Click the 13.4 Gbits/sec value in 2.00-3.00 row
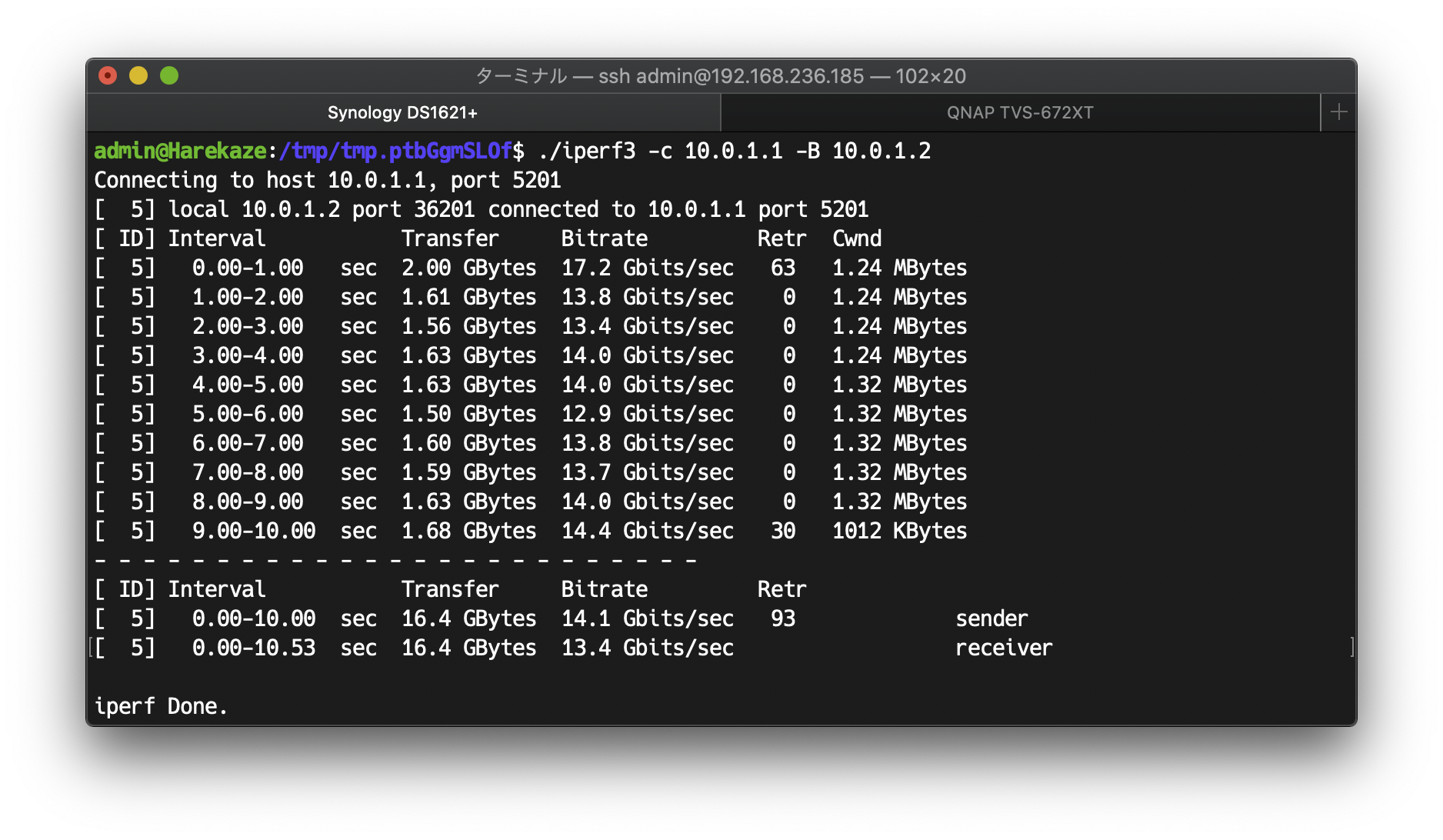Image resolution: width=1443 pixels, height=840 pixels. tap(647, 326)
